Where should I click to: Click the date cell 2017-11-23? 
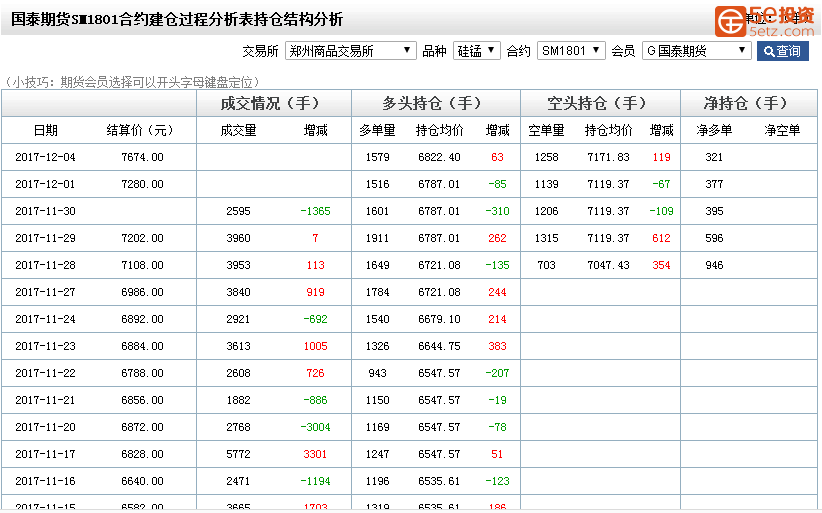point(45,346)
